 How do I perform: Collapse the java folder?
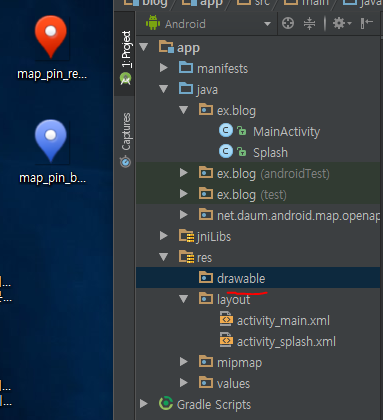coord(163,89)
